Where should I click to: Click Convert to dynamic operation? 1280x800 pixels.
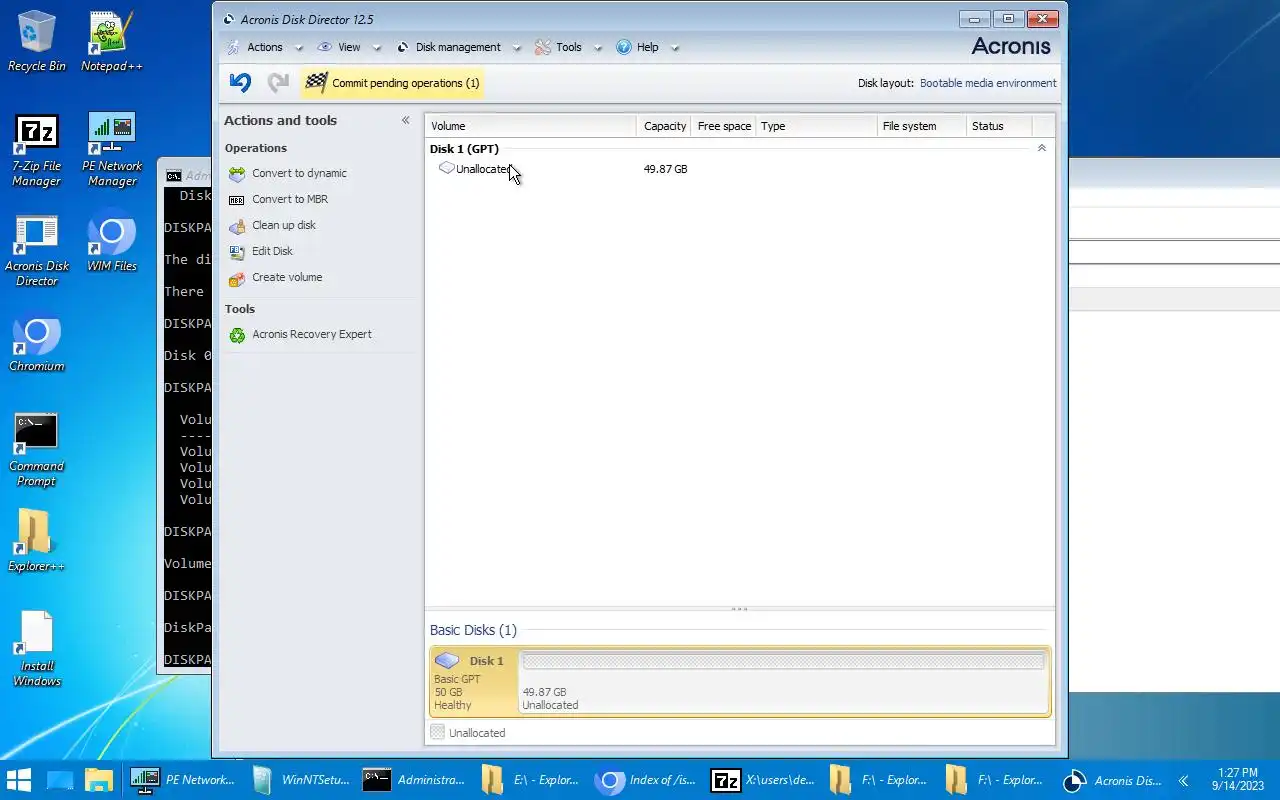tap(299, 173)
